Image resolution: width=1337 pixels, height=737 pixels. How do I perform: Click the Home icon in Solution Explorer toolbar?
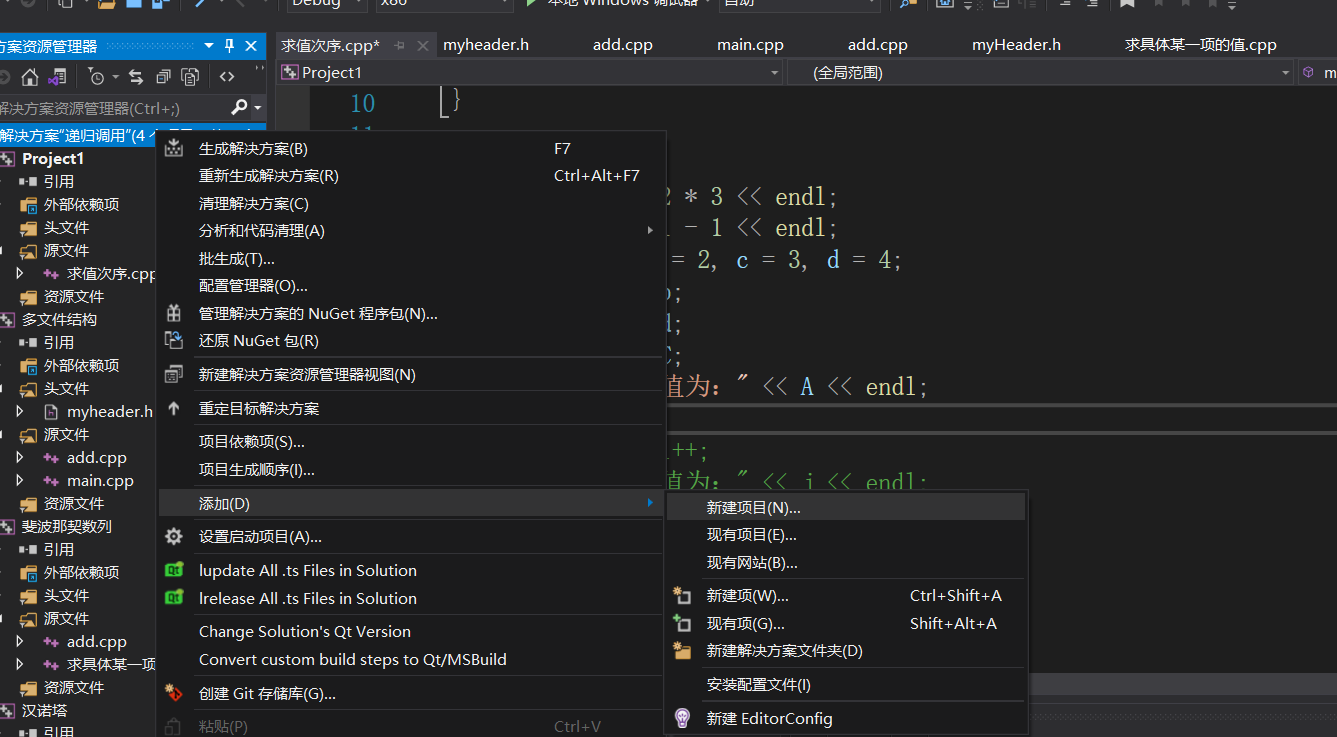[30, 77]
